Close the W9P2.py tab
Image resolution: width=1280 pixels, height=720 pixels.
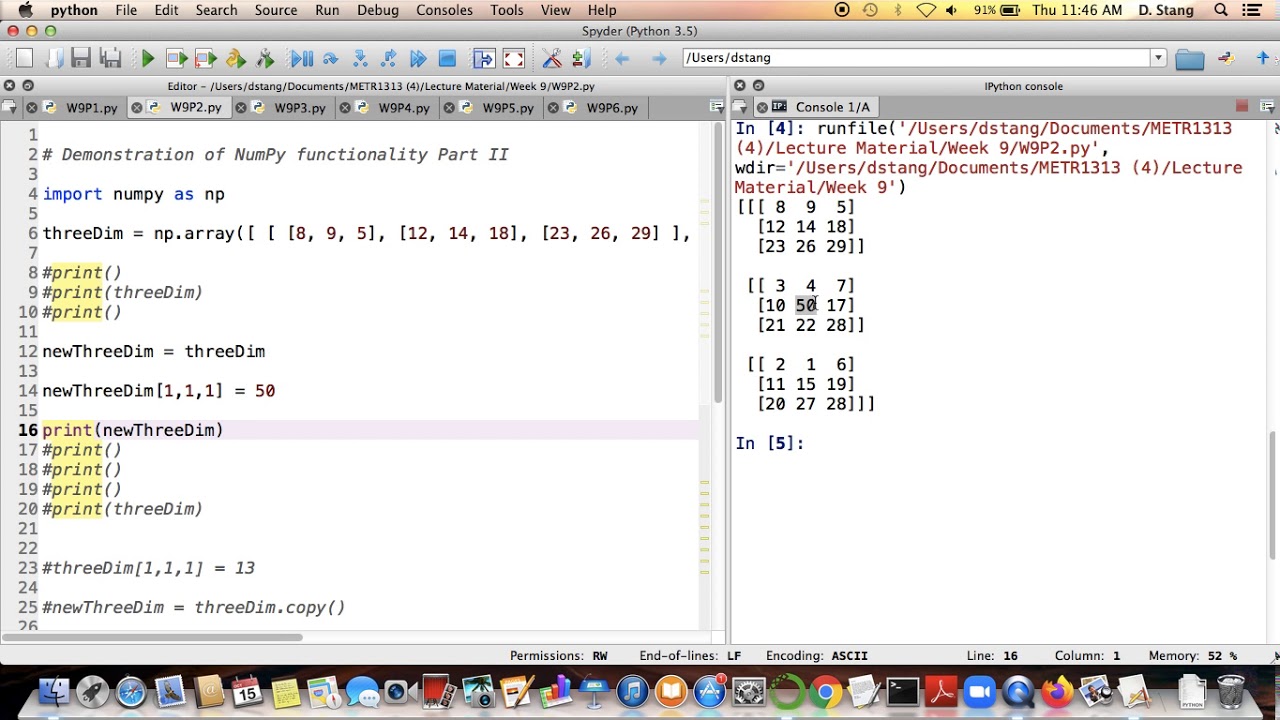137,107
